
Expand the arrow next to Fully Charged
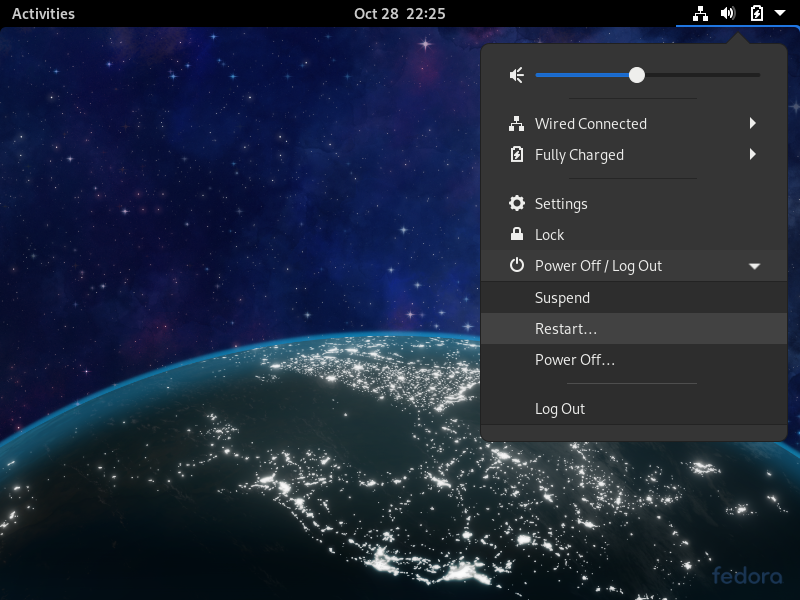753,154
